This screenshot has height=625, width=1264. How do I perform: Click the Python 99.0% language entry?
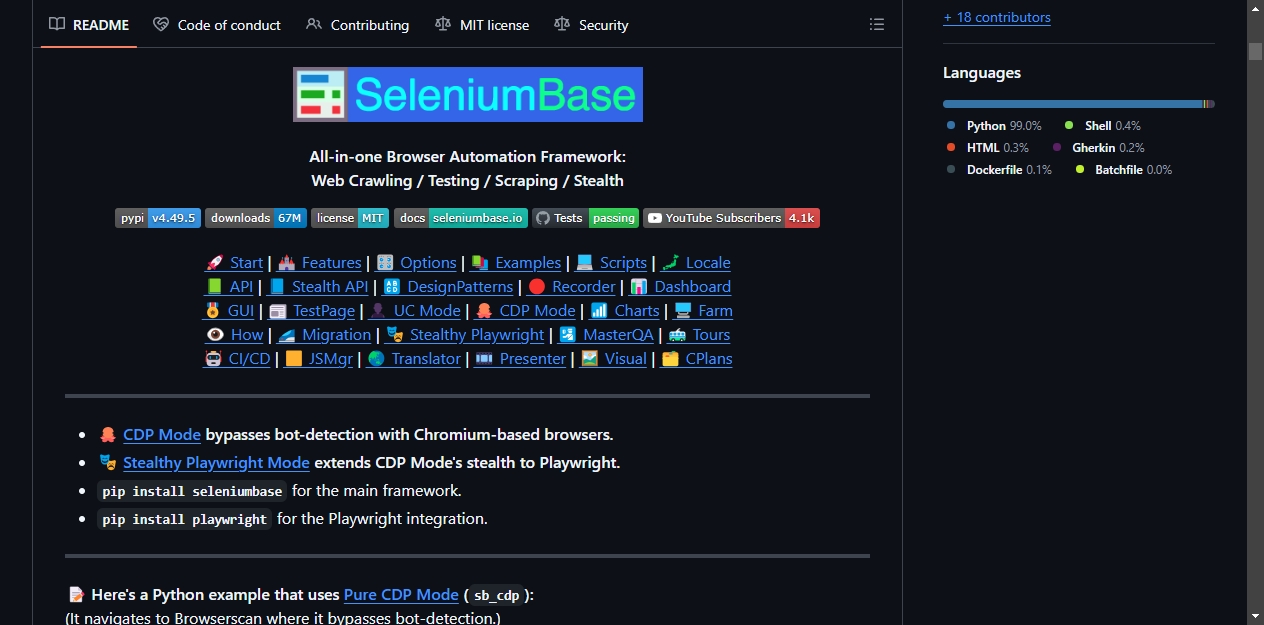[994, 126]
